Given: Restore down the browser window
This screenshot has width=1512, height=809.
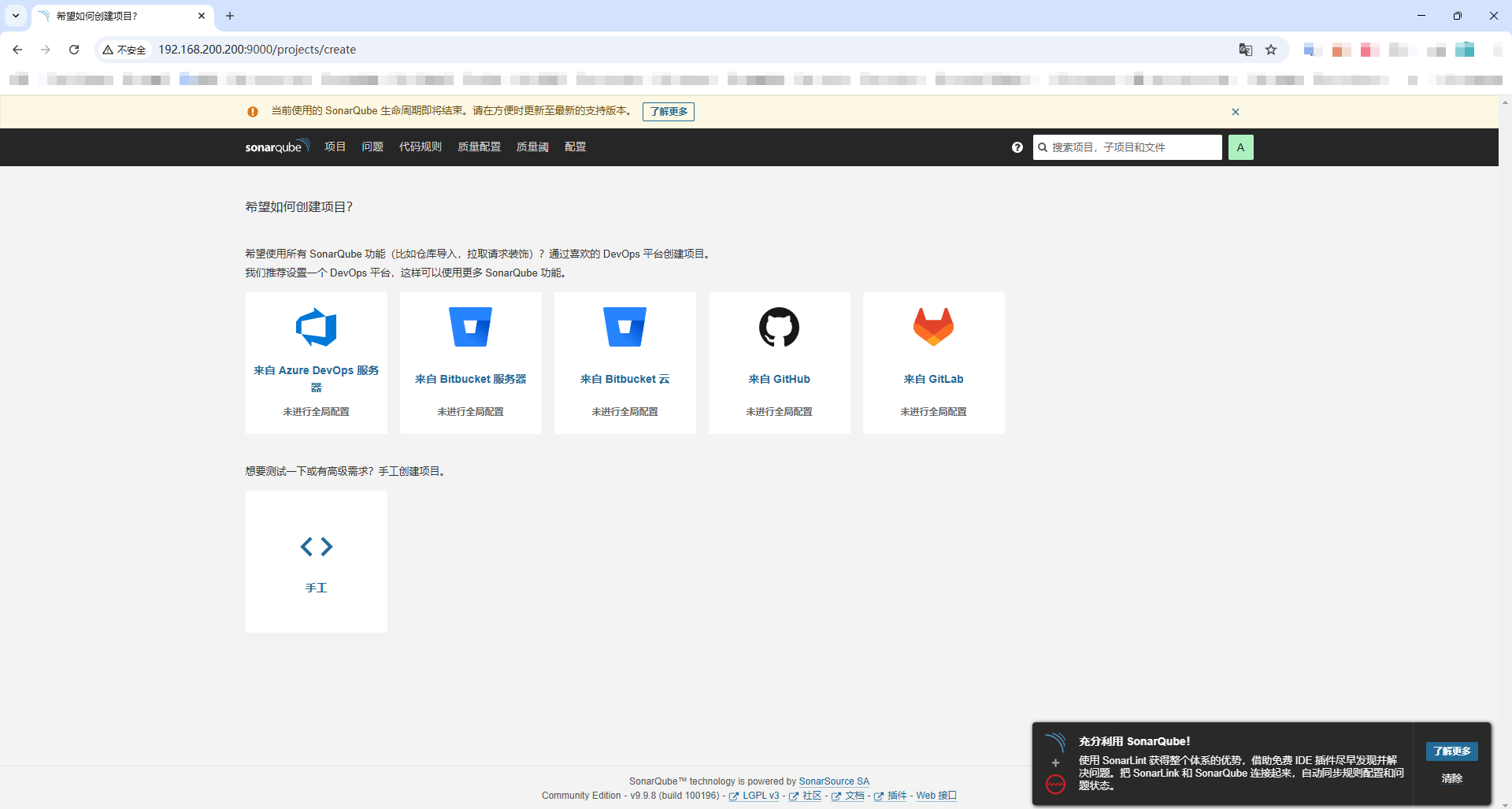Looking at the screenshot, I should click(1458, 16).
